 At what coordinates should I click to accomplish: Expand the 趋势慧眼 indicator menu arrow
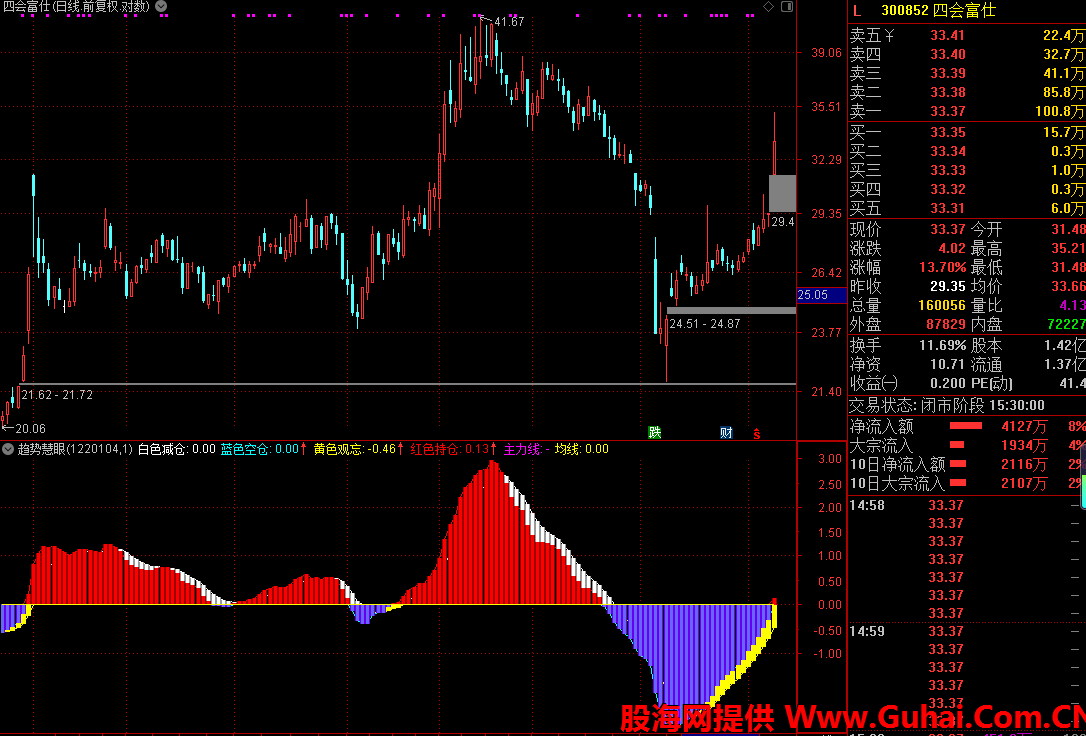(x=8, y=449)
